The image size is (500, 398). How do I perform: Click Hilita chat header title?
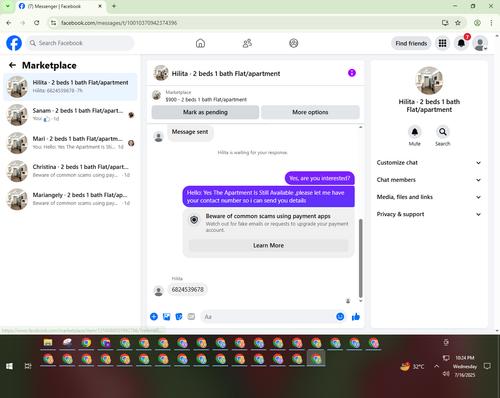226,74
